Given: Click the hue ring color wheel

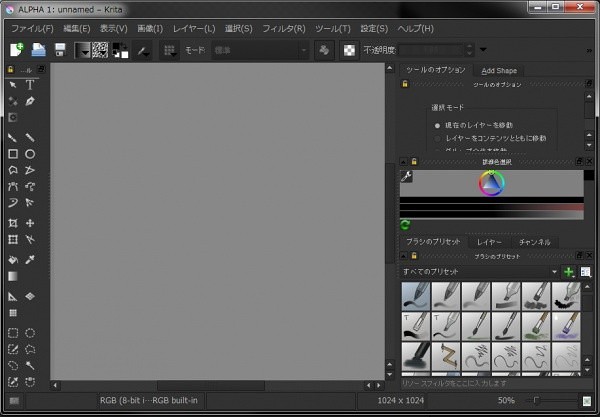Looking at the screenshot, I should (x=492, y=183).
